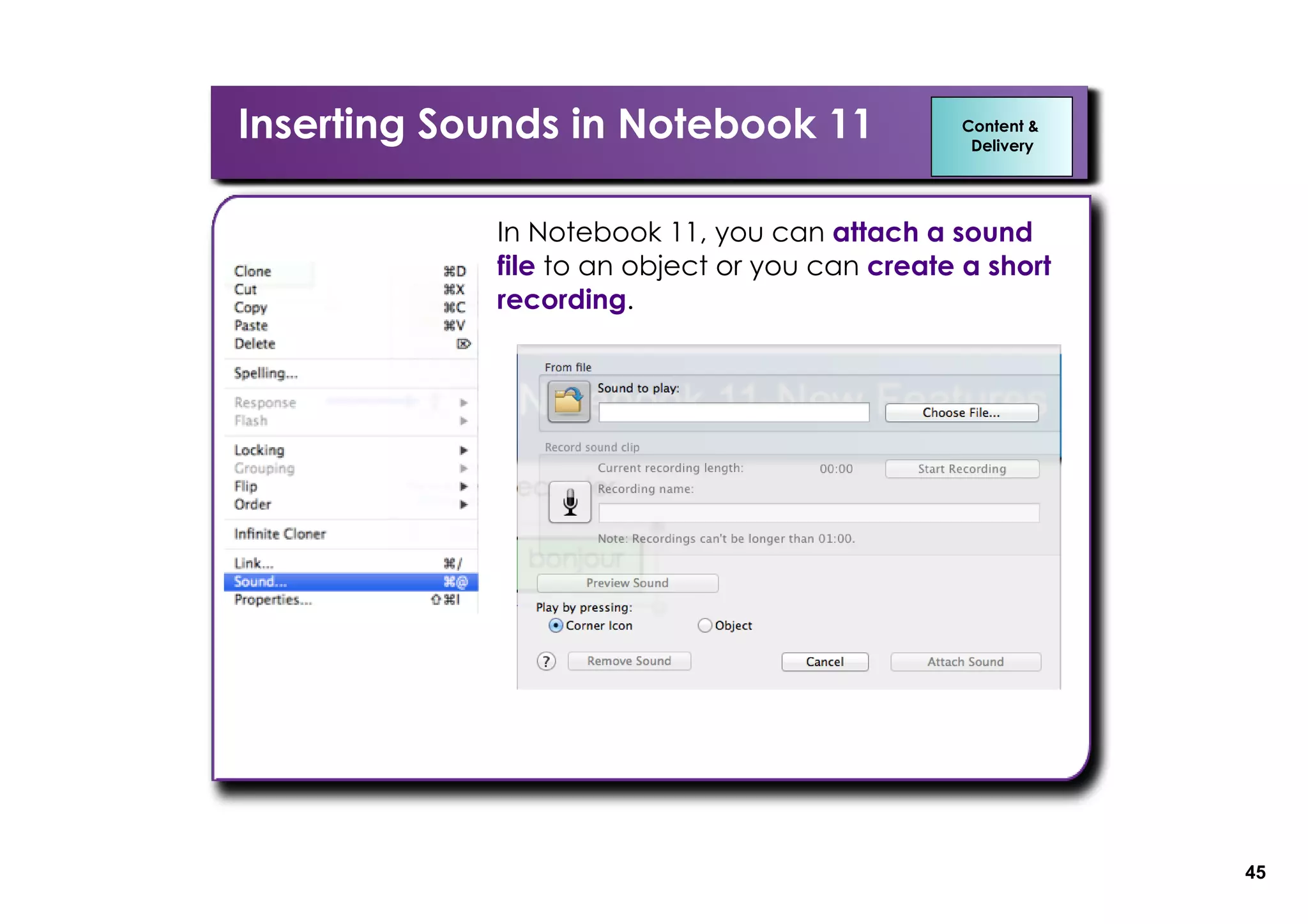Click the 'Note: Recordings can't be longer' text
The height and width of the screenshot is (924, 1308).
coord(726,538)
